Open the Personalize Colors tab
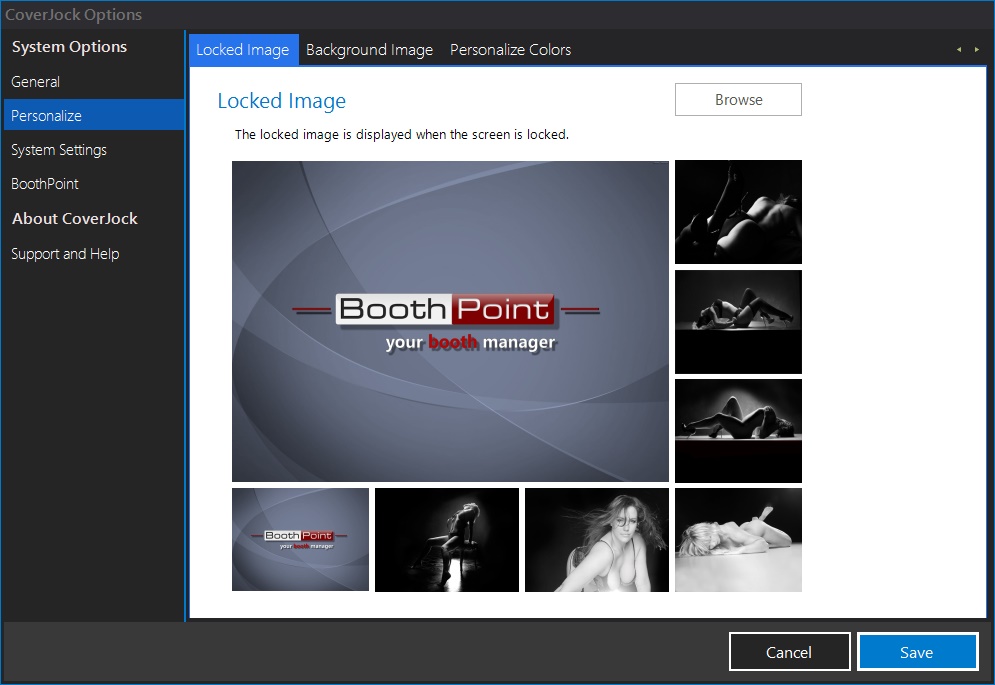The width and height of the screenshot is (995, 685). (510, 50)
